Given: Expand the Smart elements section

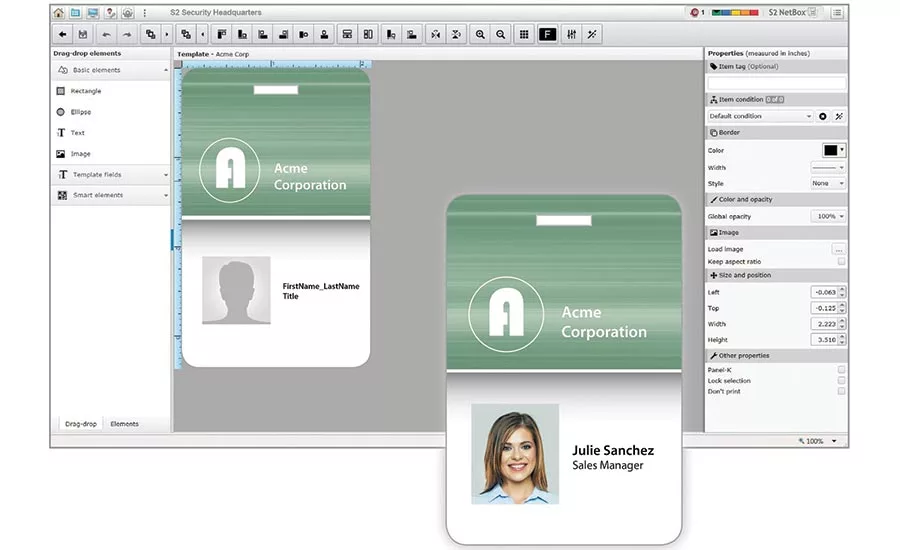Looking at the screenshot, I should pos(111,195).
